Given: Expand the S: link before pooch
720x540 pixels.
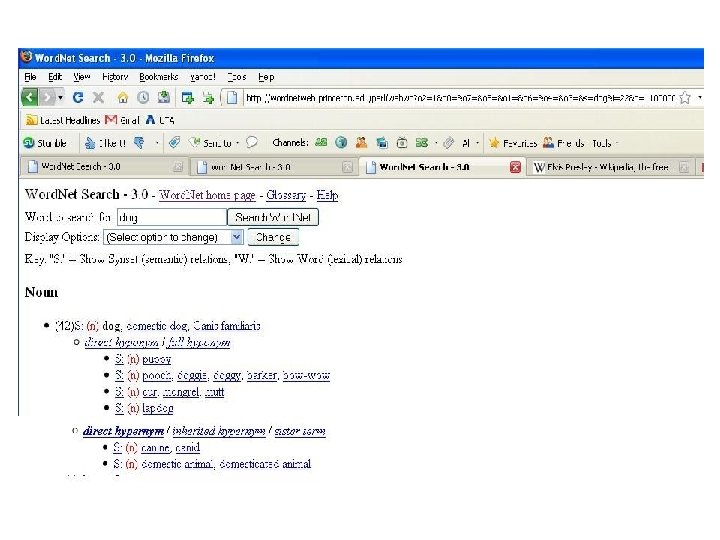Looking at the screenshot, I should 119,376.
